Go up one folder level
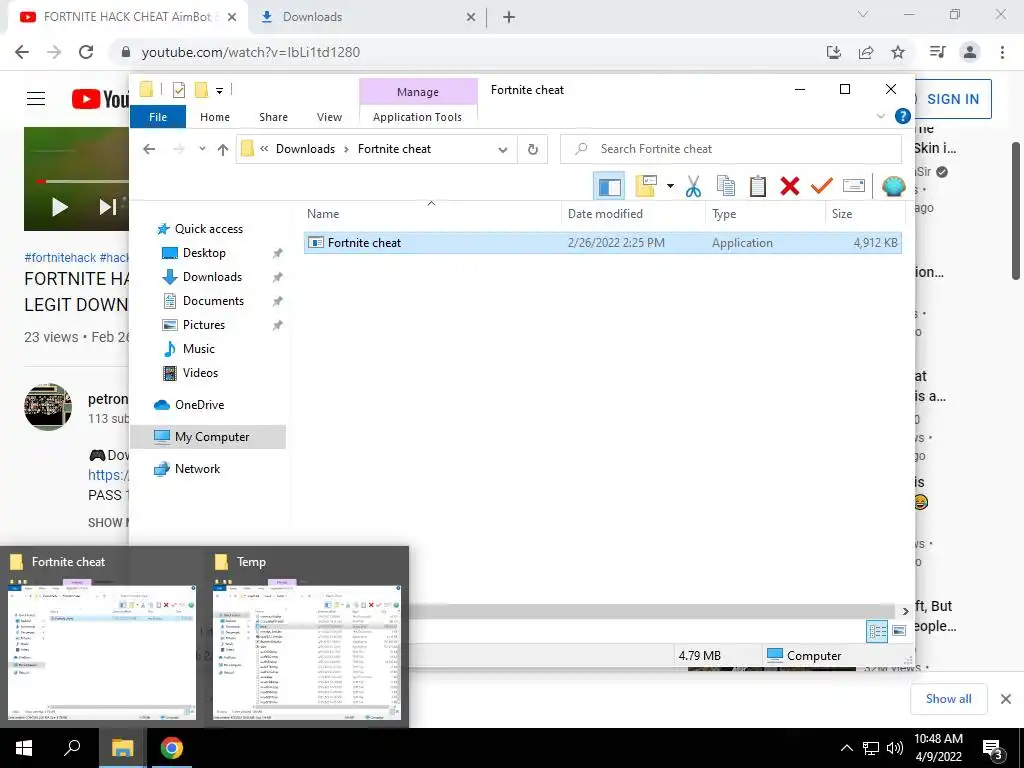1024x768 pixels. click(223, 150)
